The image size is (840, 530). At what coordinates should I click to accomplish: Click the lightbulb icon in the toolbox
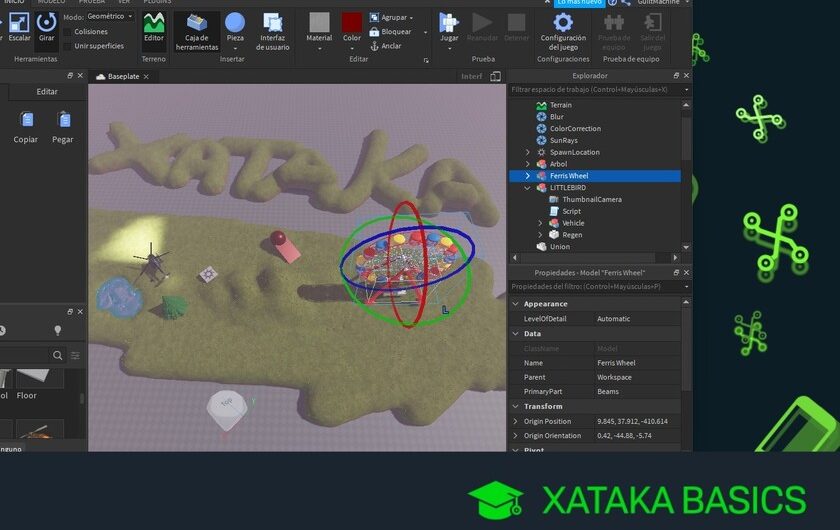(57, 330)
